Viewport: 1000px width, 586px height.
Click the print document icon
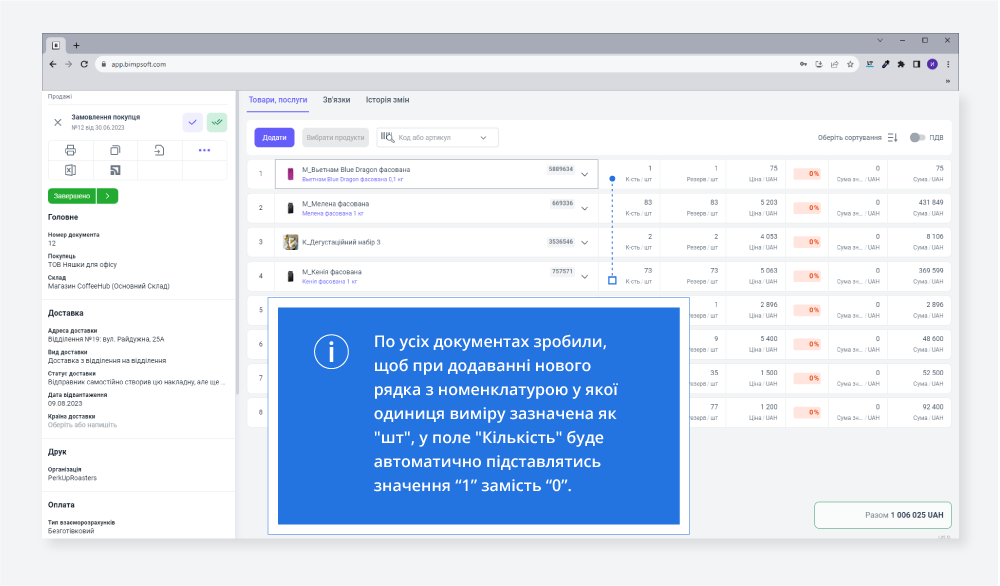(70, 150)
